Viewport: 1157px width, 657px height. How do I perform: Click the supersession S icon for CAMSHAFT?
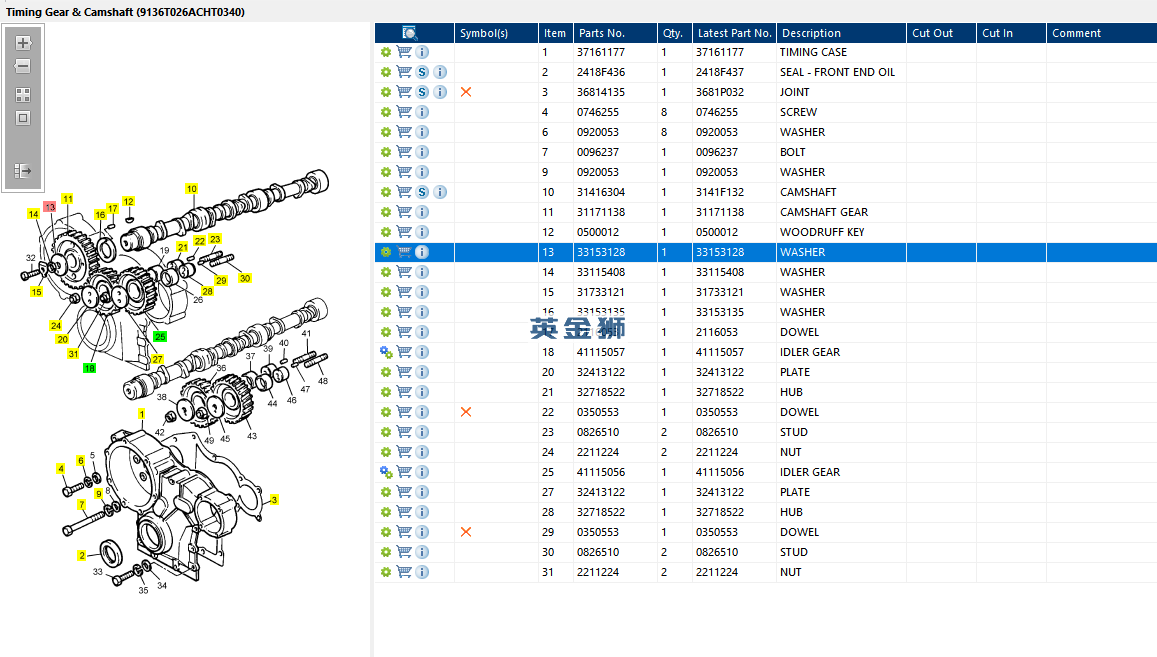coord(422,192)
